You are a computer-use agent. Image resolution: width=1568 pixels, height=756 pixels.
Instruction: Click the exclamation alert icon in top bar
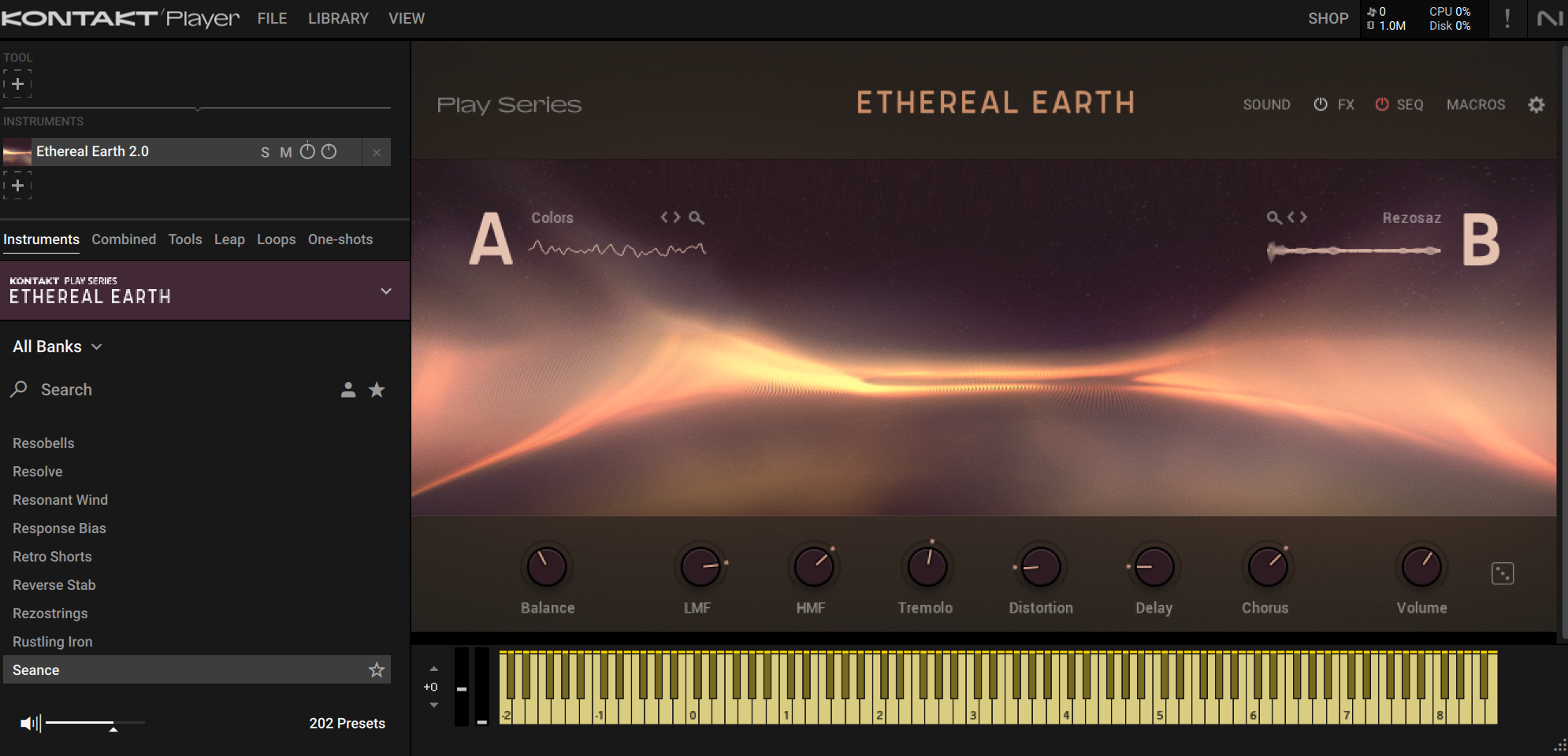(1507, 19)
